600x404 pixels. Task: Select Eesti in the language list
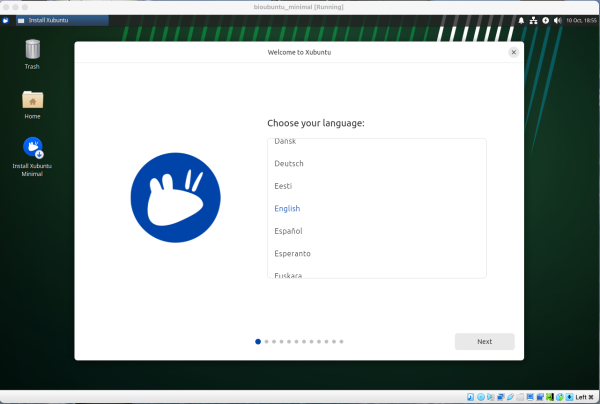283,186
